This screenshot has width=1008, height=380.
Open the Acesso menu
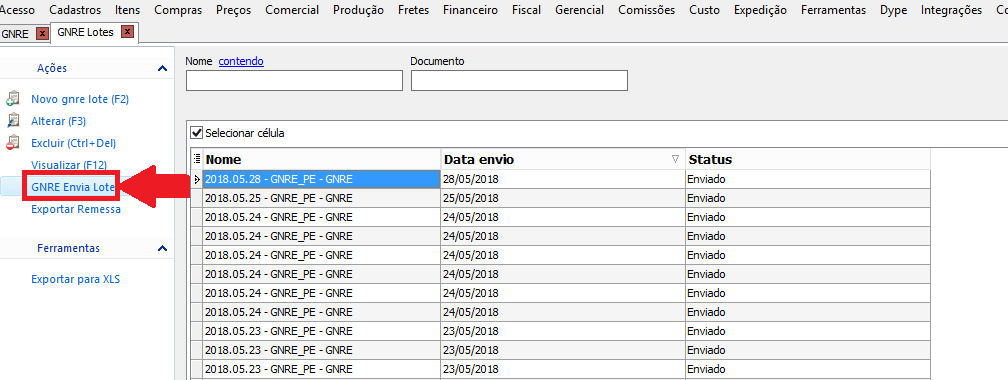point(17,10)
